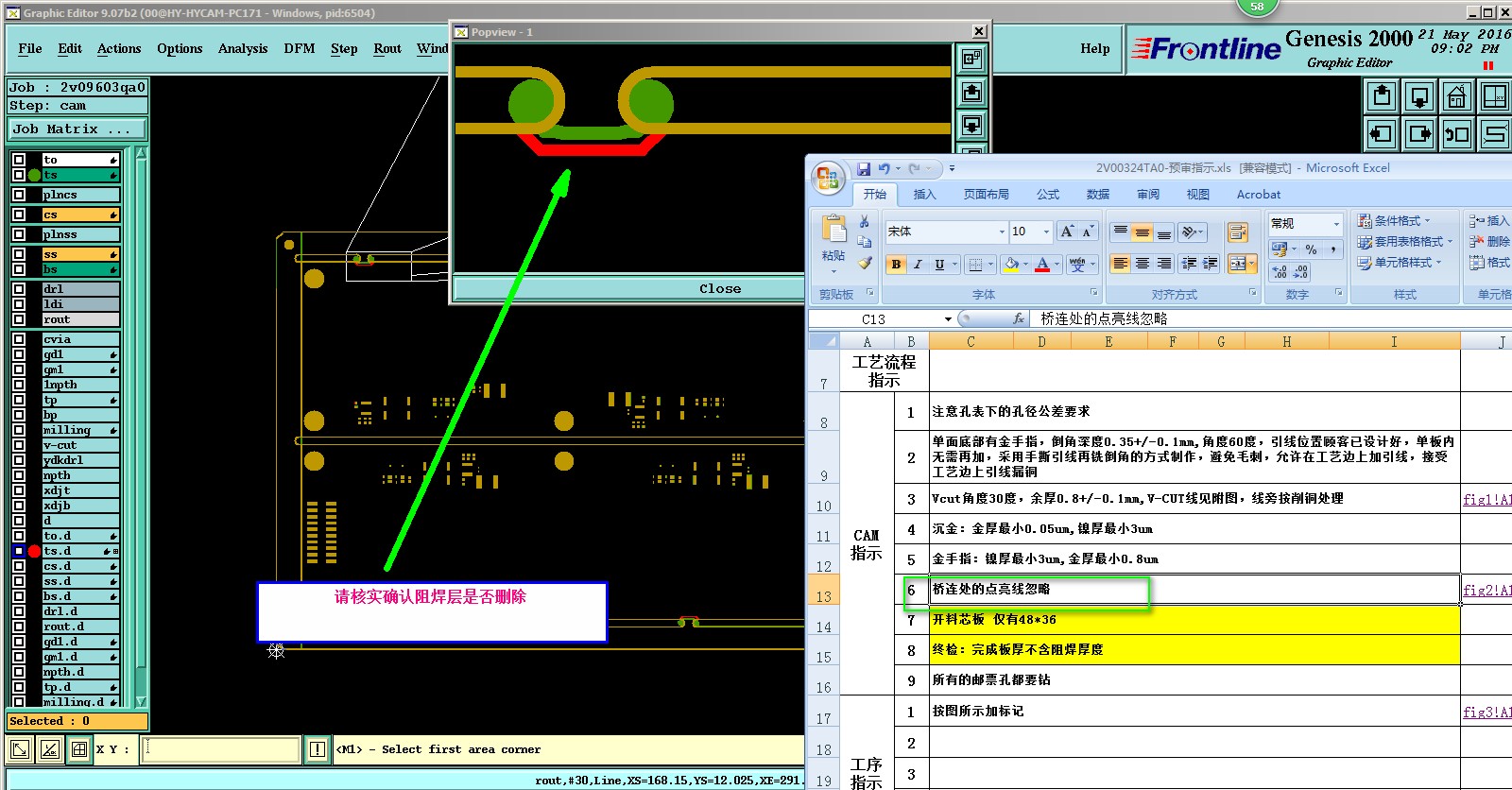1512x790 pixels.
Task: Expand the 条件格式 conditional formatting menu
Action: pyautogui.click(x=1395, y=221)
